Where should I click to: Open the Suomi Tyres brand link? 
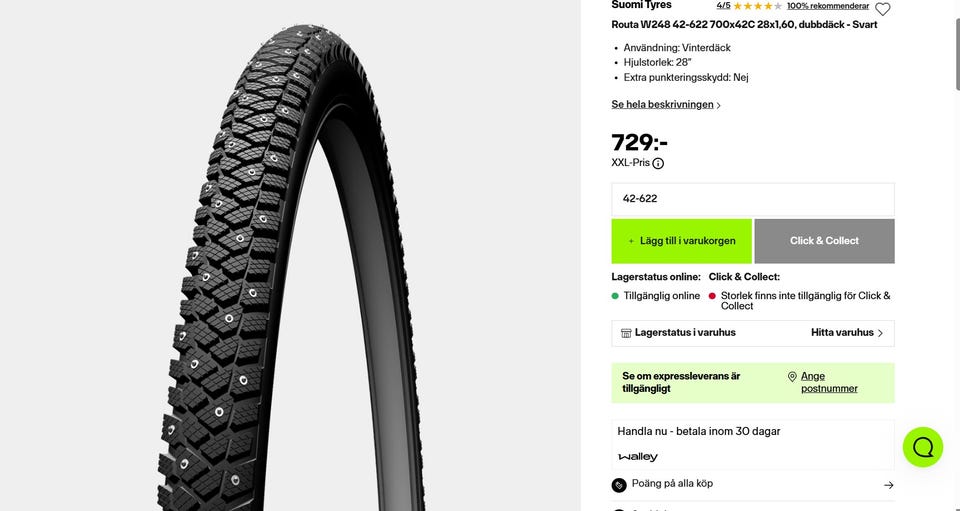pyautogui.click(x=641, y=5)
